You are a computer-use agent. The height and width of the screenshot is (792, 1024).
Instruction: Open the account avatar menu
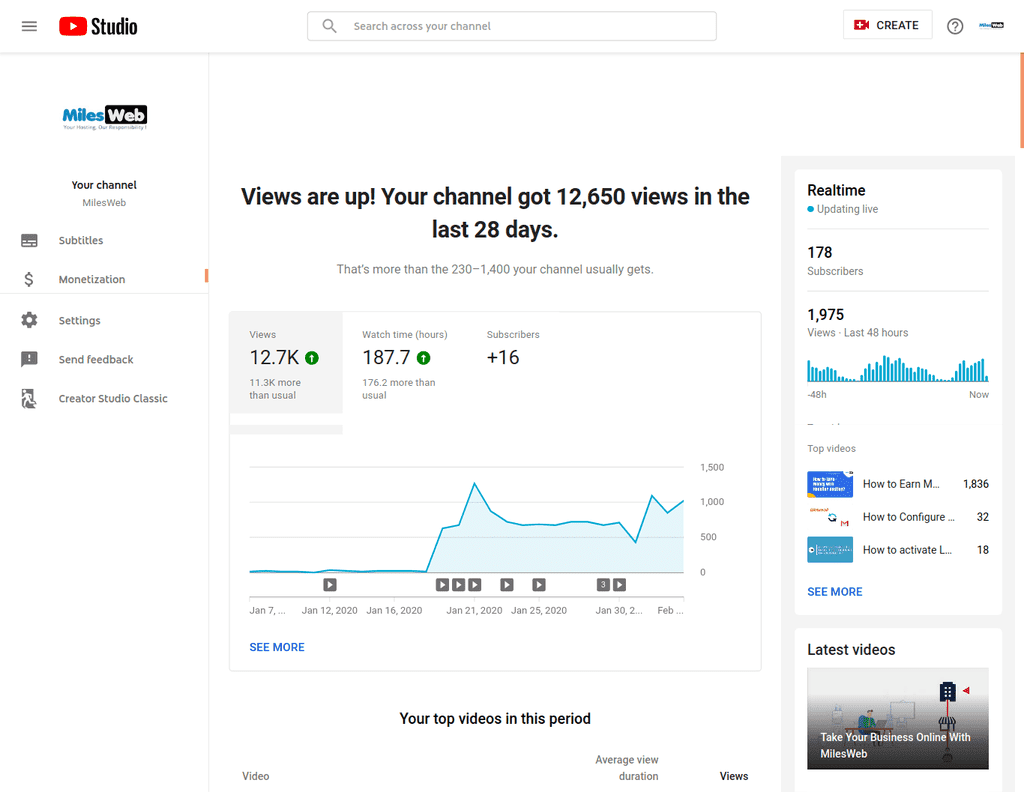[x=991, y=25]
